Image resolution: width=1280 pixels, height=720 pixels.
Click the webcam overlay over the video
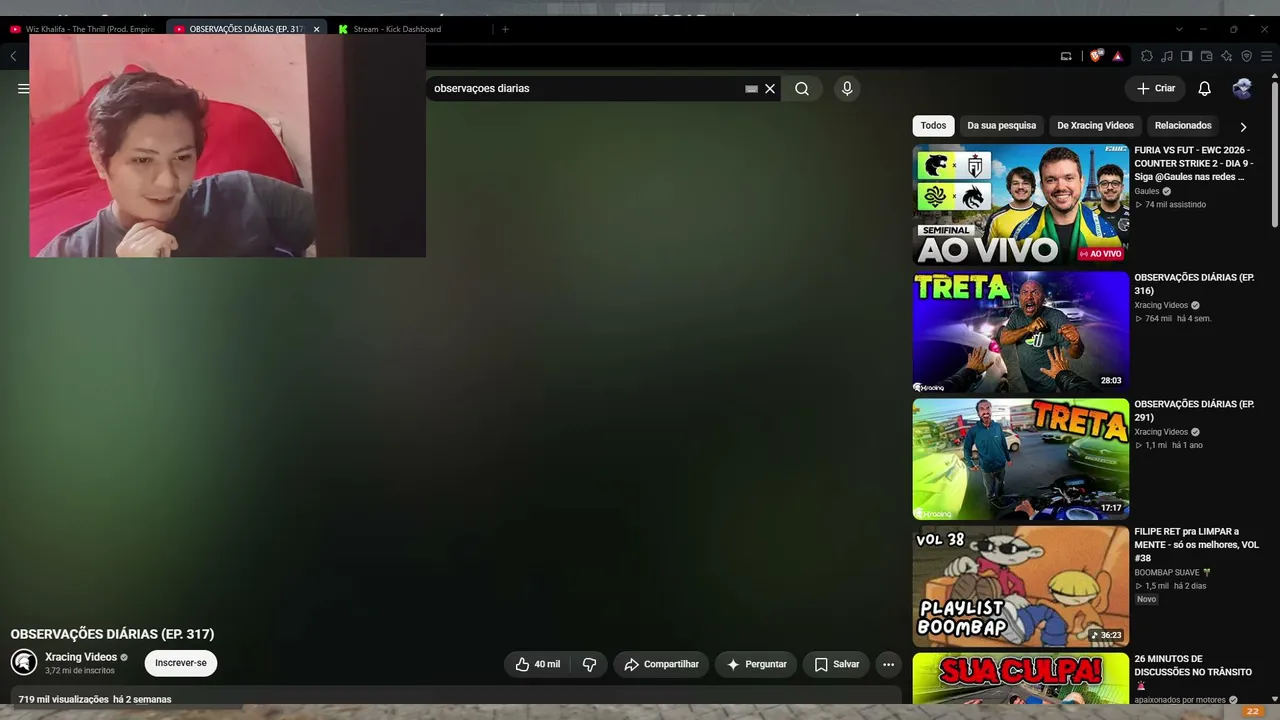(x=228, y=145)
